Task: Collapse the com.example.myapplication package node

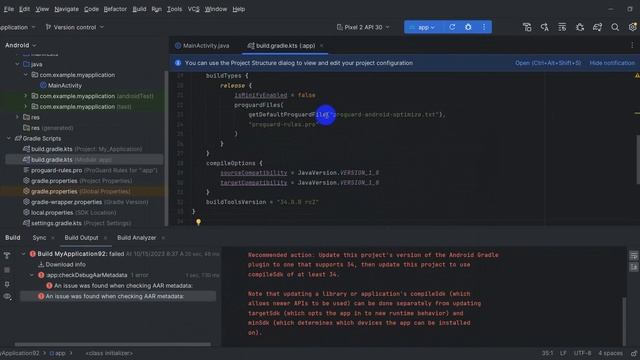Action: click(26, 75)
